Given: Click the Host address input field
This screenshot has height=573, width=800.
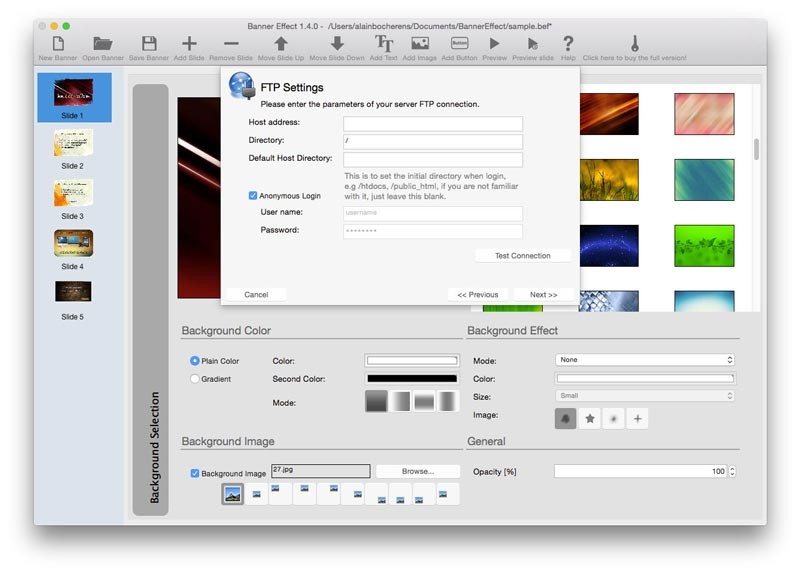Looking at the screenshot, I should tap(432, 124).
